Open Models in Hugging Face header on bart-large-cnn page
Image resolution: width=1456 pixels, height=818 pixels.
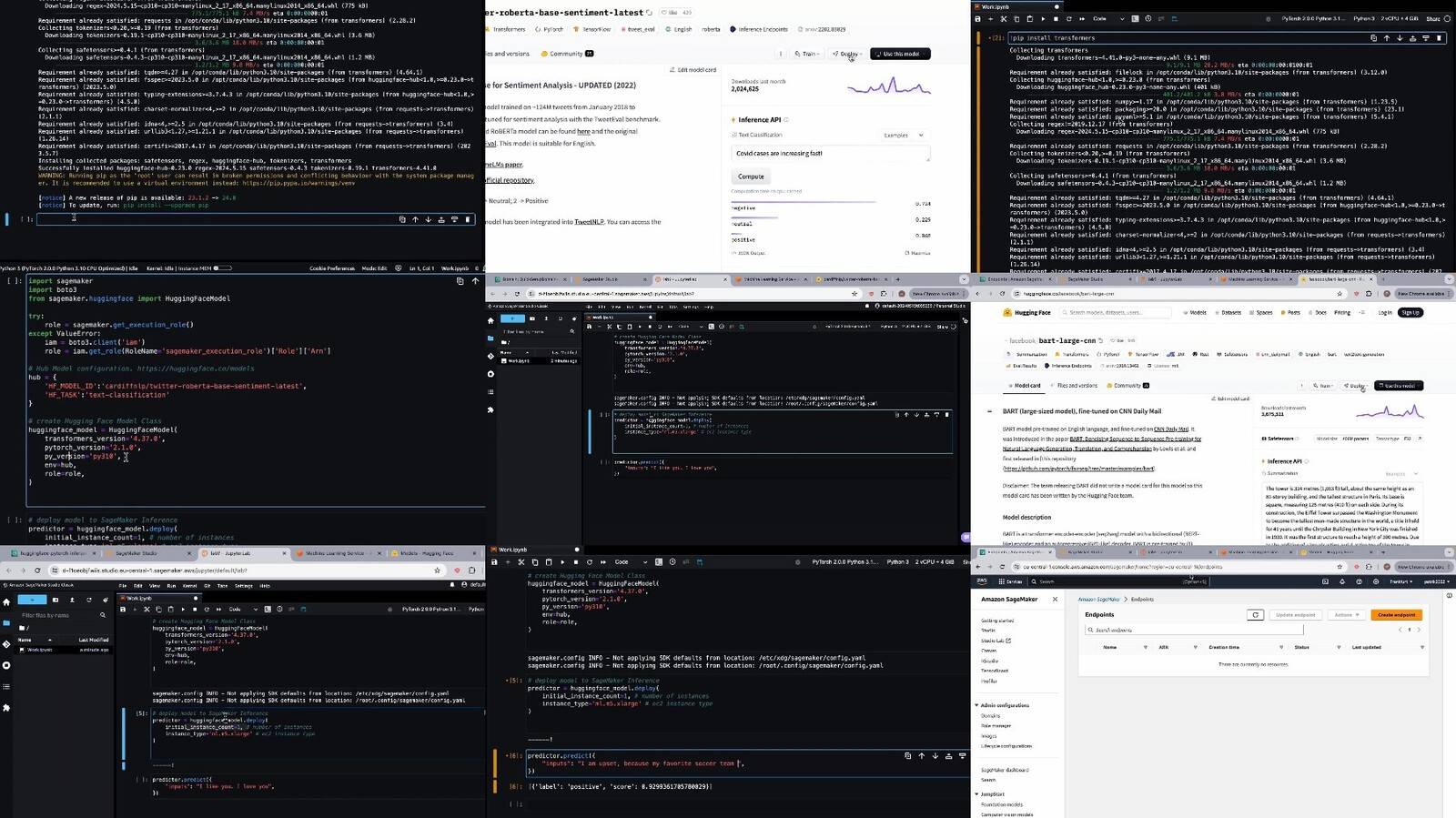[1194, 312]
